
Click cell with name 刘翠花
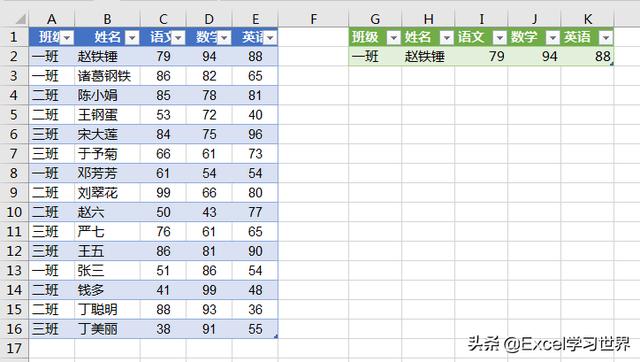click(x=107, y=193)
